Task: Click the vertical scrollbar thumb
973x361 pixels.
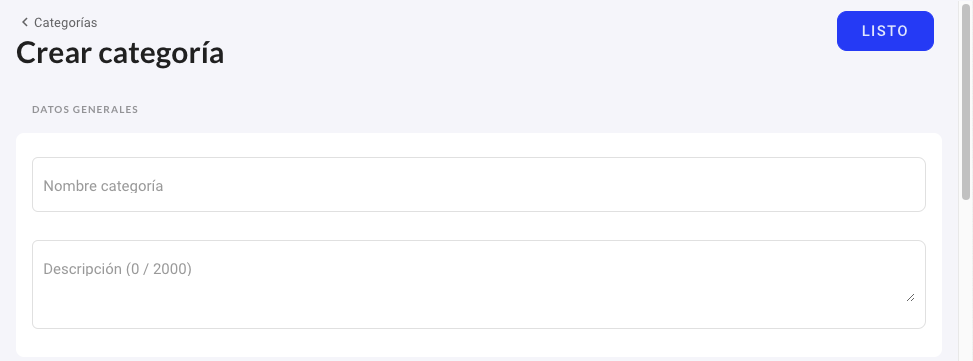Action: click(x=966, y=100)
